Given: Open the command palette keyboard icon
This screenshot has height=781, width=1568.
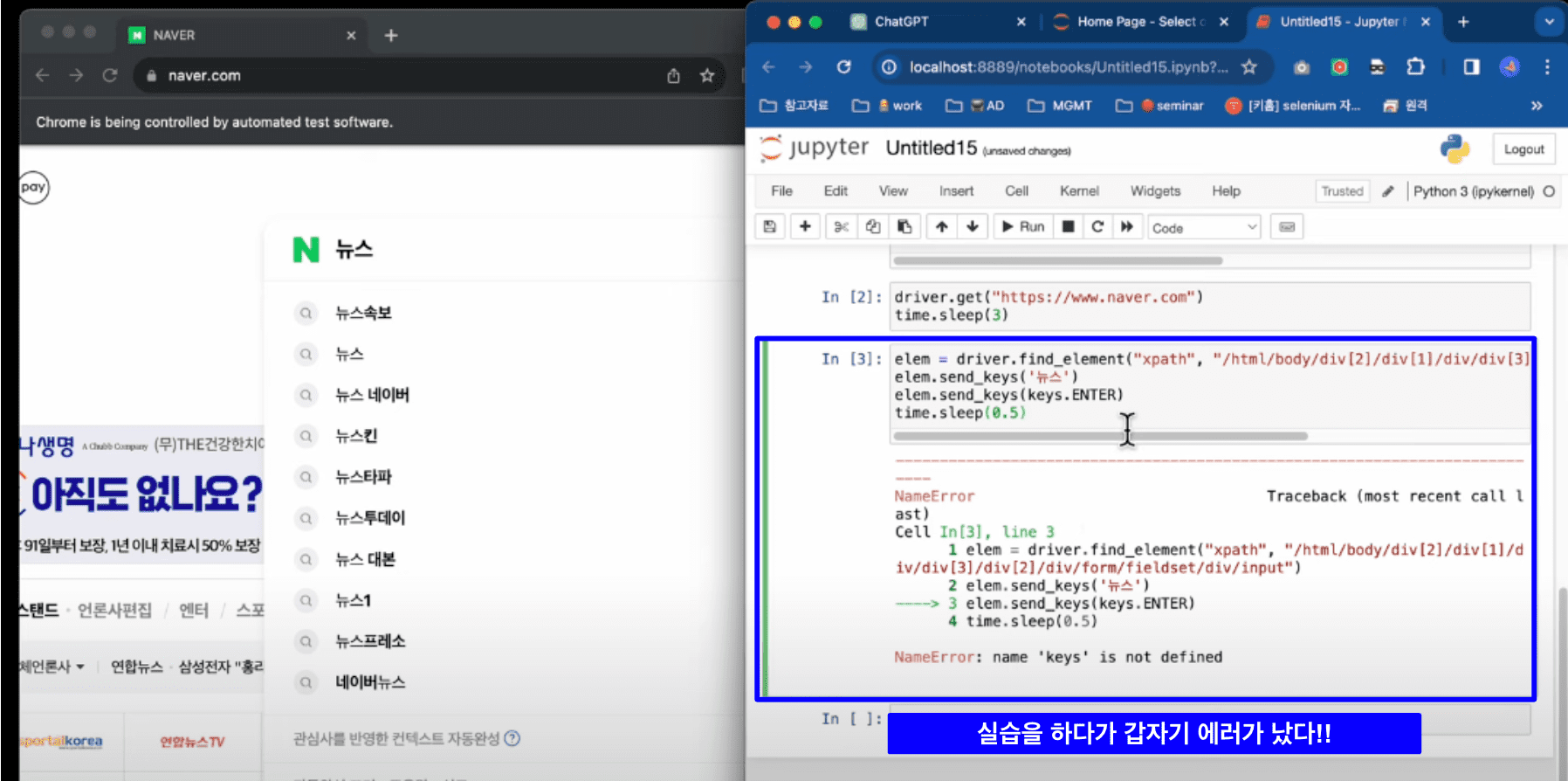Looking at the screenshot, I should point(1287,227).
